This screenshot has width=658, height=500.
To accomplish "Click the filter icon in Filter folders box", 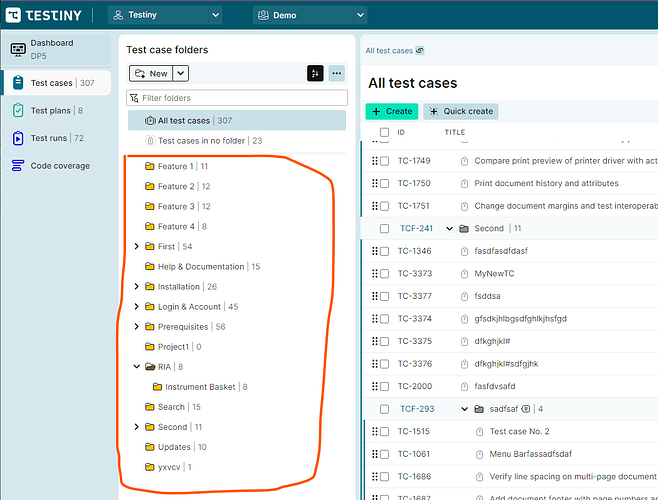I will pos(134,98).
